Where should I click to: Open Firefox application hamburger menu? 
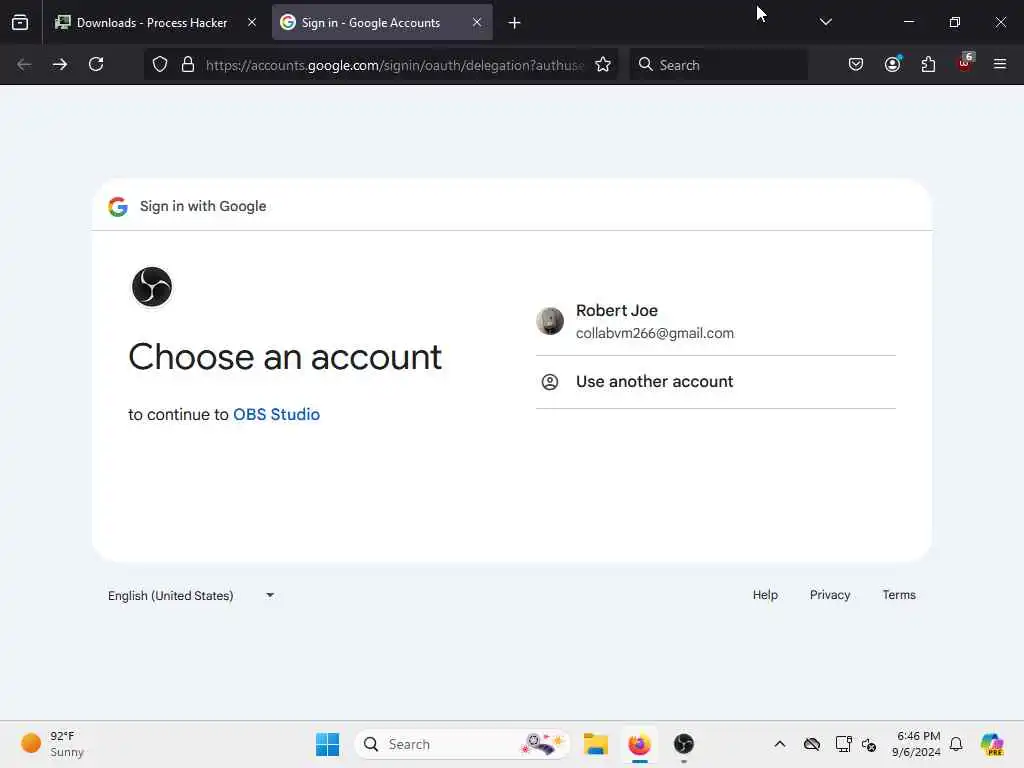click(1000, 64)
